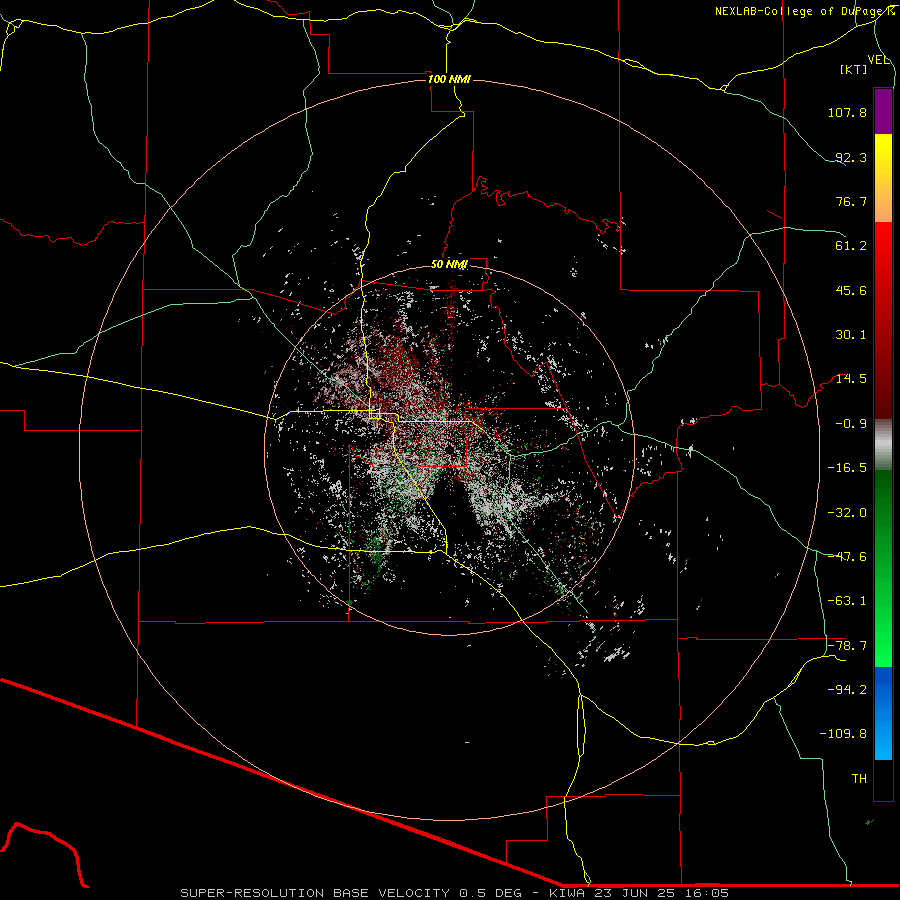Viewport: 900px width, 900px height.
Task: Click the TH legend label
Action: point(859,779)
